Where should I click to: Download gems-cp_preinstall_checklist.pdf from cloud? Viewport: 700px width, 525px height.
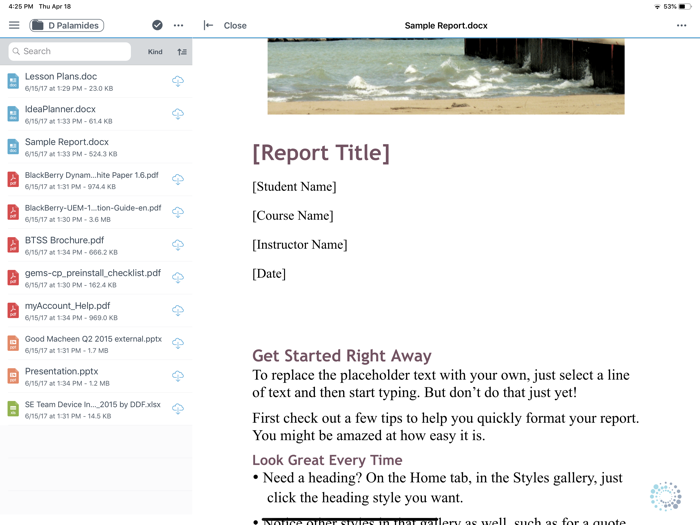point(178,278)
